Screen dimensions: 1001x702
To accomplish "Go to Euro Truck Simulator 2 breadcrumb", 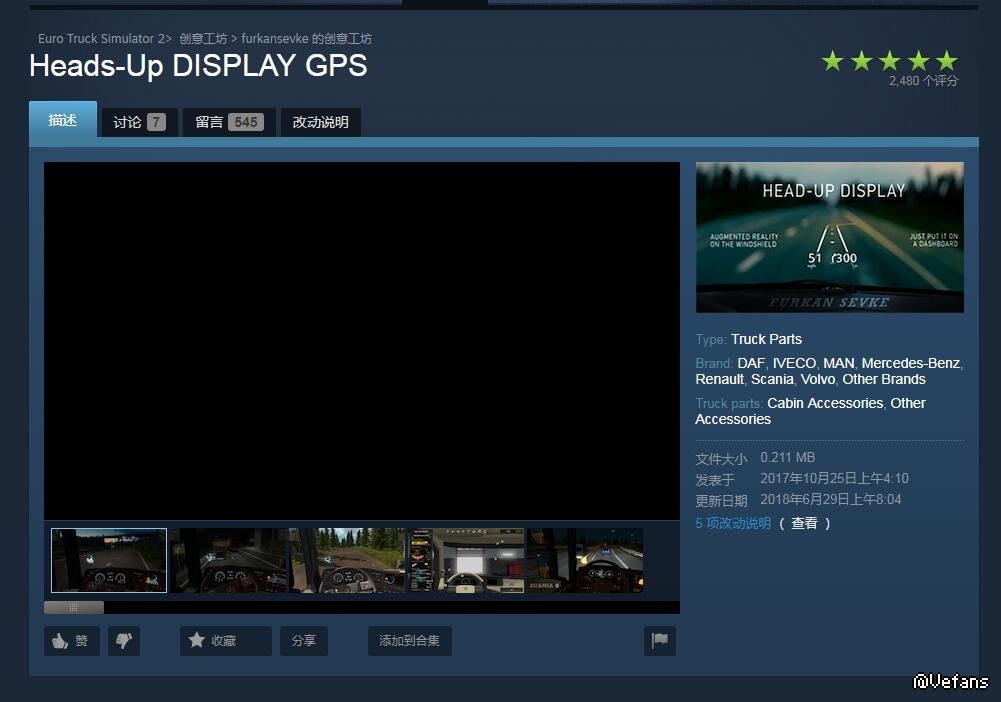I will pyautogui.click(x=102, y=38).
